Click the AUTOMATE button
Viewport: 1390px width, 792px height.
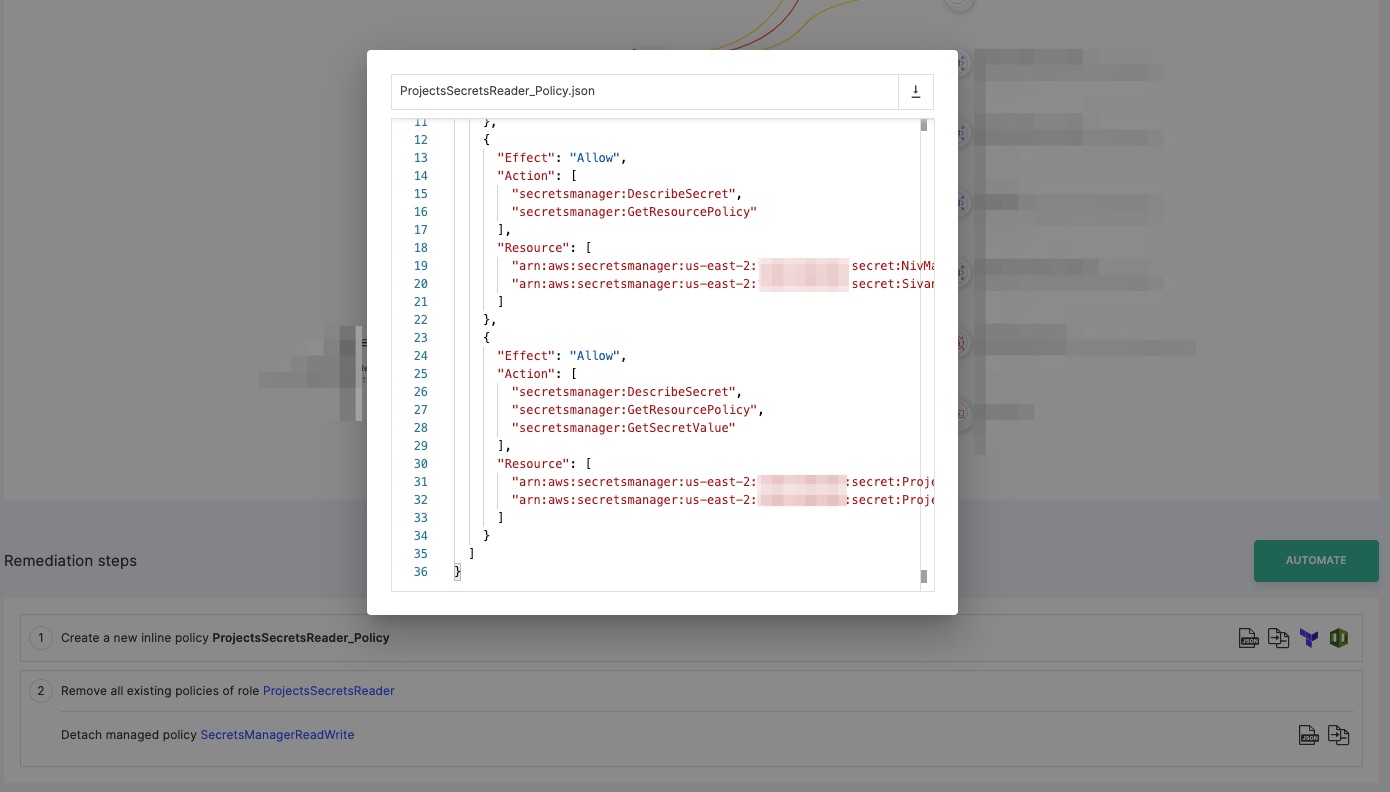click(1316, 561)
